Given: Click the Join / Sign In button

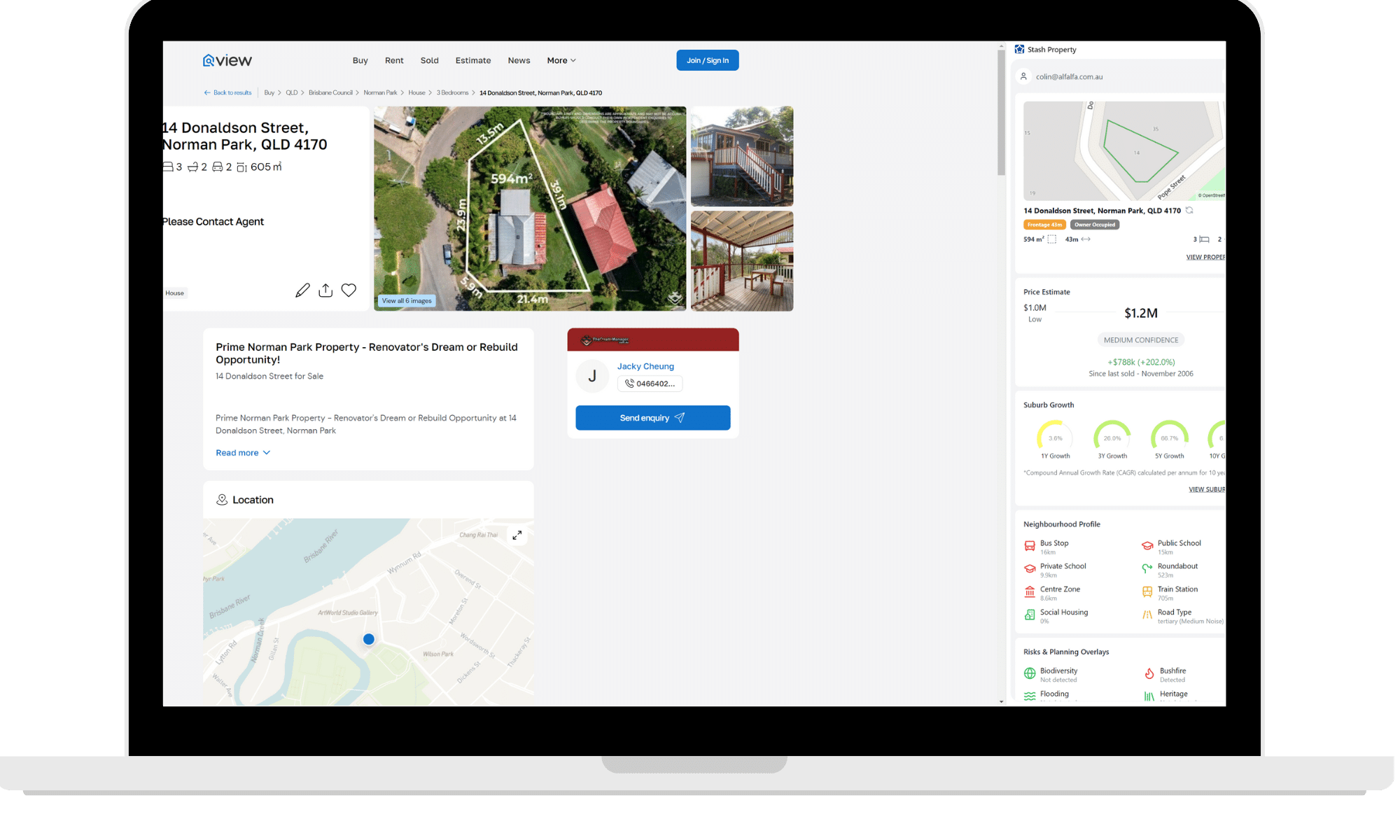Looking at the screenshot, I should tap(708, 60).
